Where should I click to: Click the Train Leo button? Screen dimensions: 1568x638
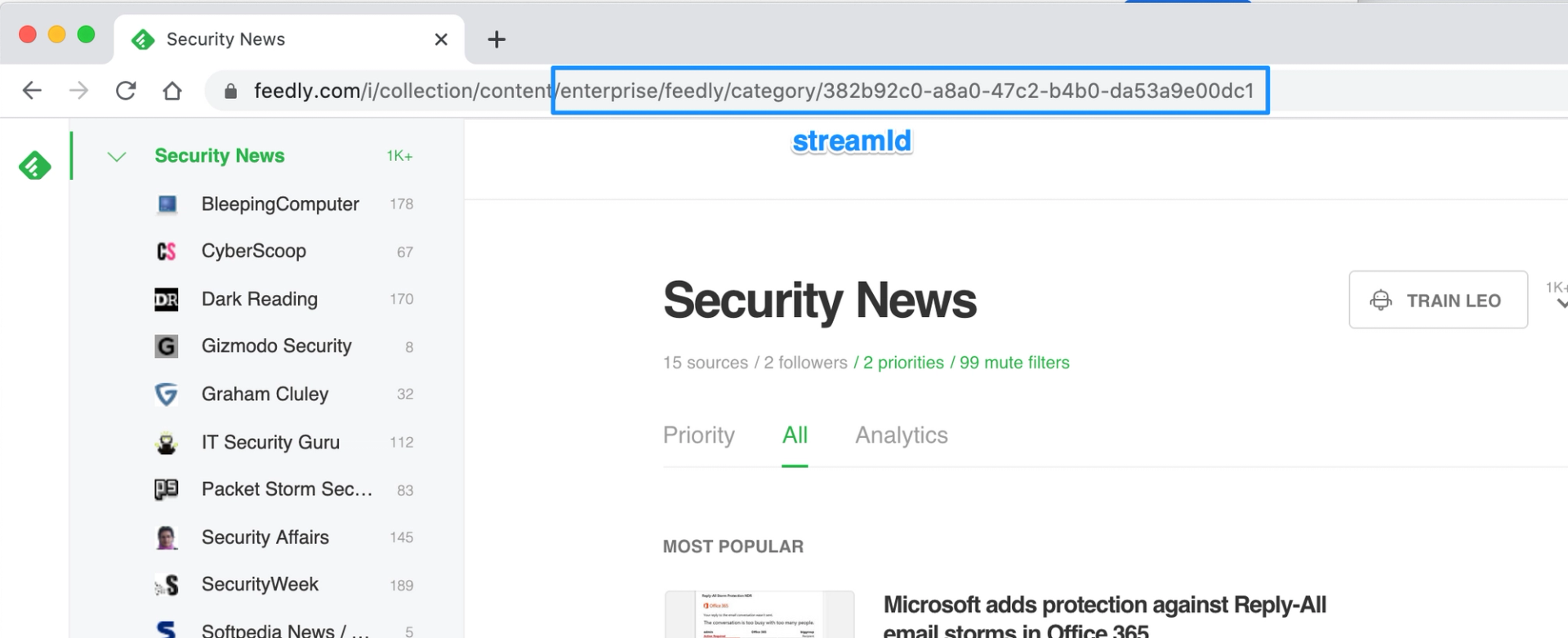(x=1438, y=300)
